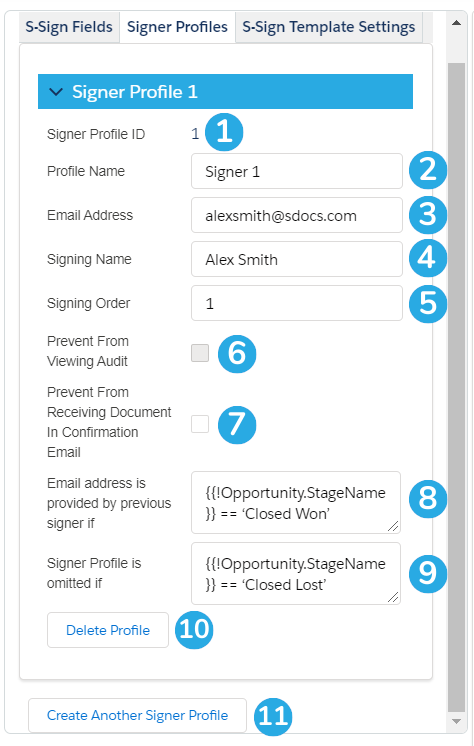The width and height of the screenshot is (474, 746).
Task: Click the Email Address input field
Action: click(x=297, y=216)
